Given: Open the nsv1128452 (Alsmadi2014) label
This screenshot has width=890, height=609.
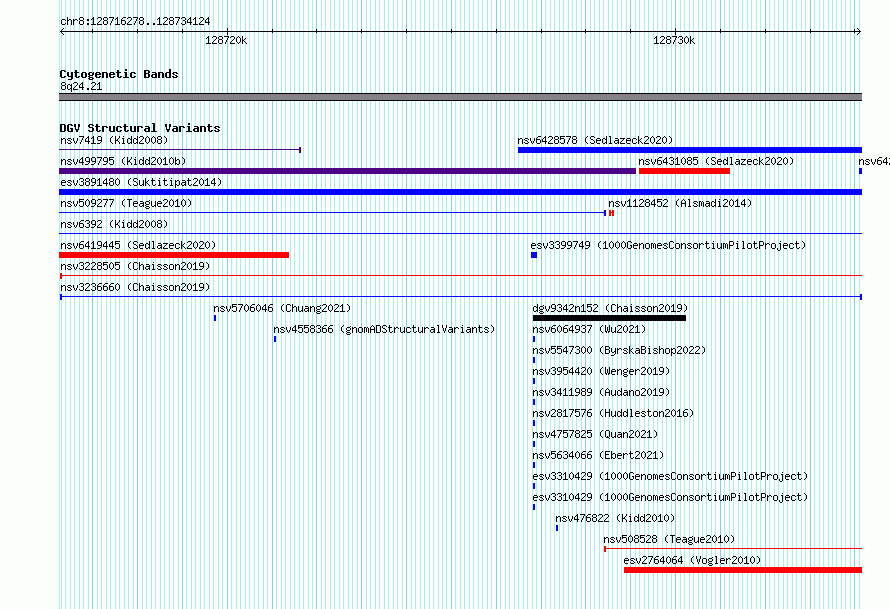Looking at the screenshot, I should pyautogui.click(x=680, y=203).
